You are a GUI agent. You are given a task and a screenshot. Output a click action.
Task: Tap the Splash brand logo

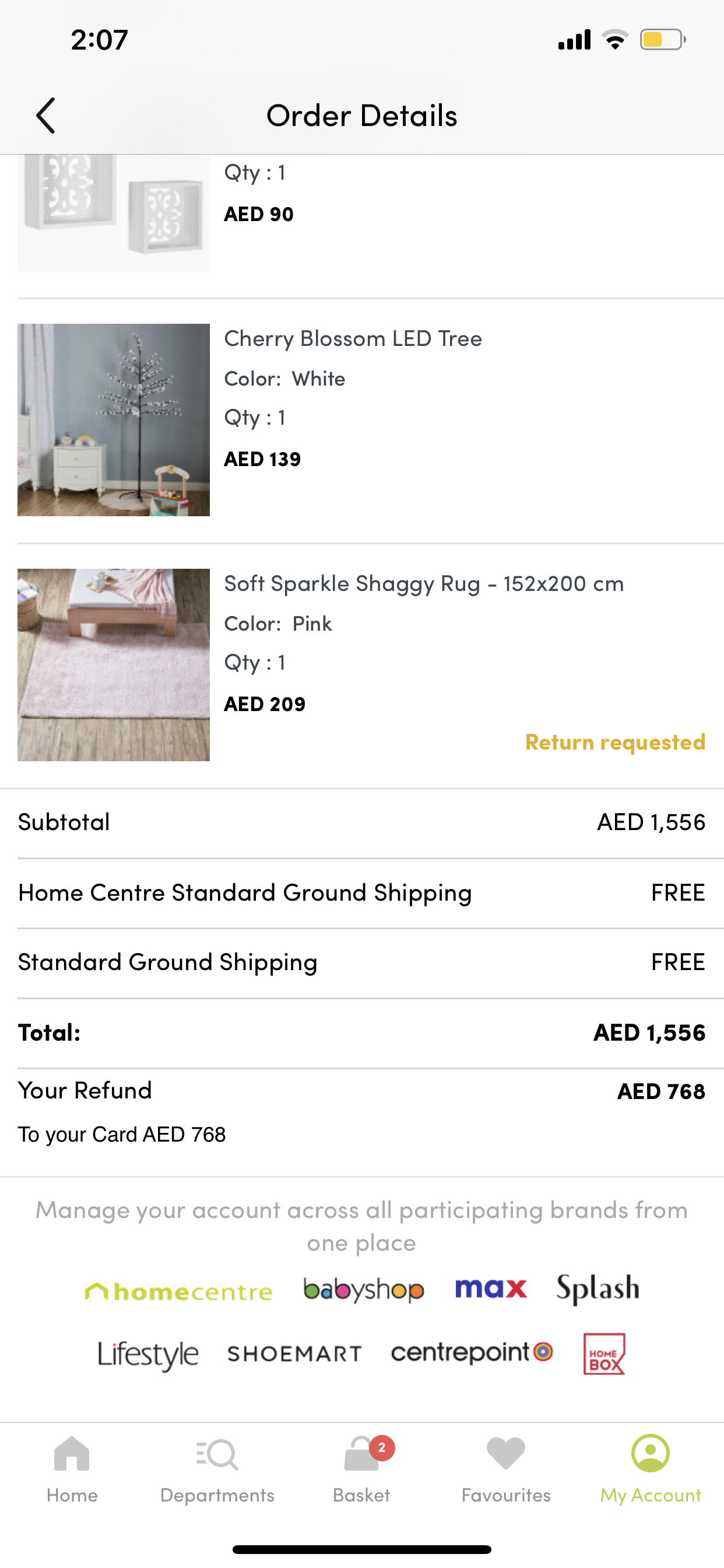point(598,1289)
